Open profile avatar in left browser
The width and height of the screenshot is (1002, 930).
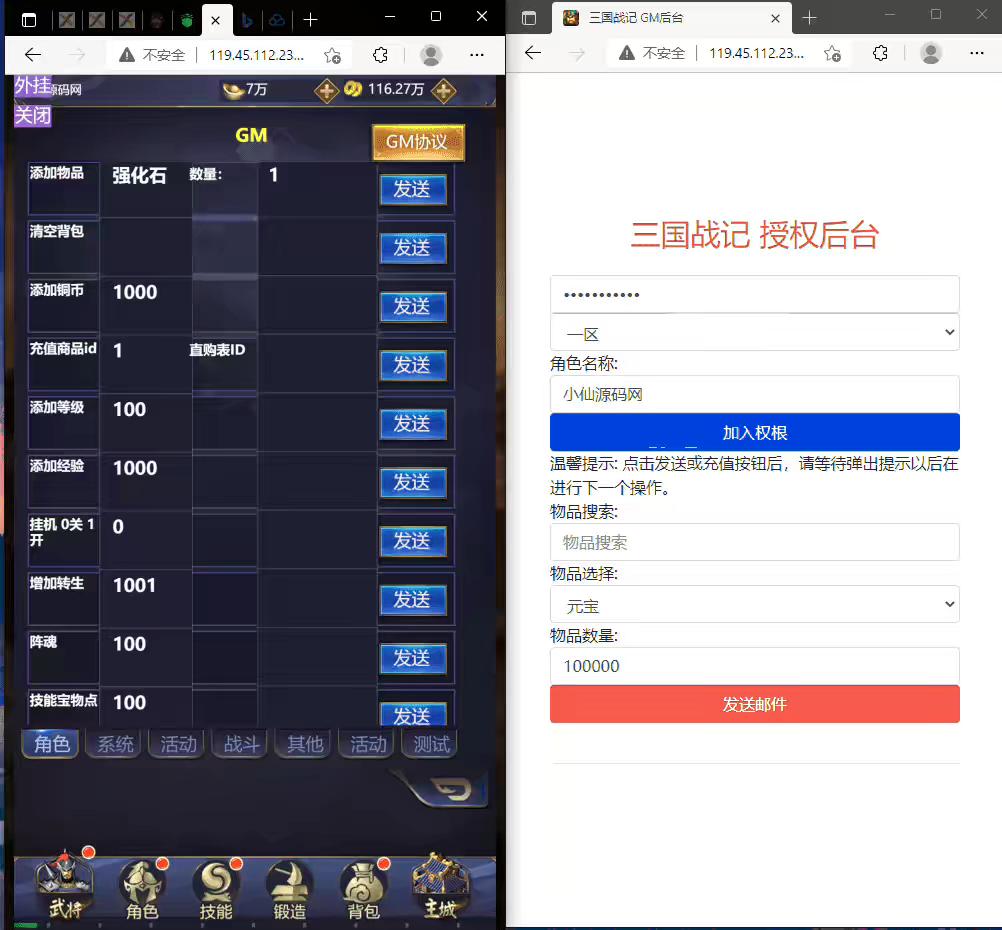431,55
